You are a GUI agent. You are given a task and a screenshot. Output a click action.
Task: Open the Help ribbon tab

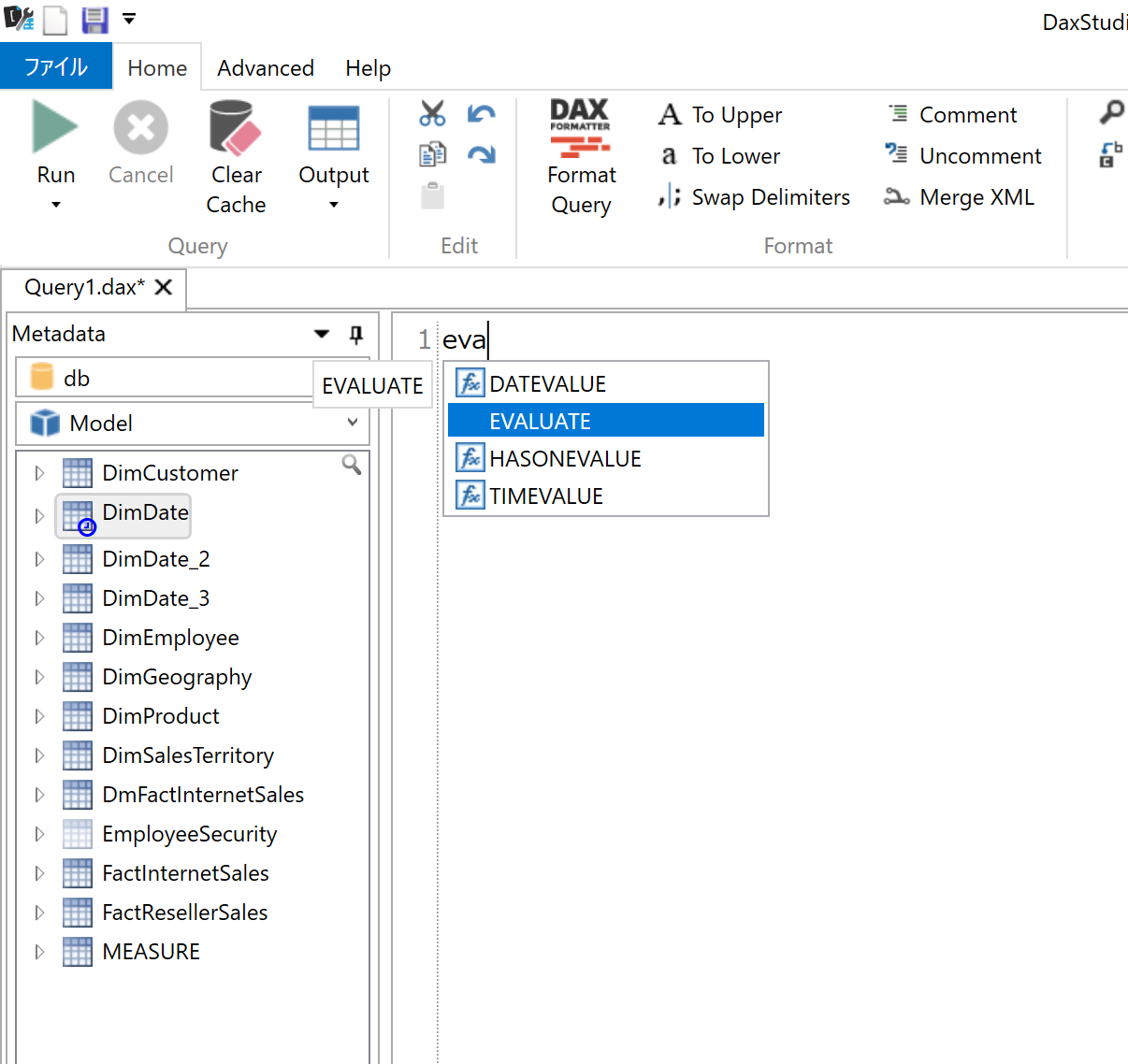tap(368, 68)
